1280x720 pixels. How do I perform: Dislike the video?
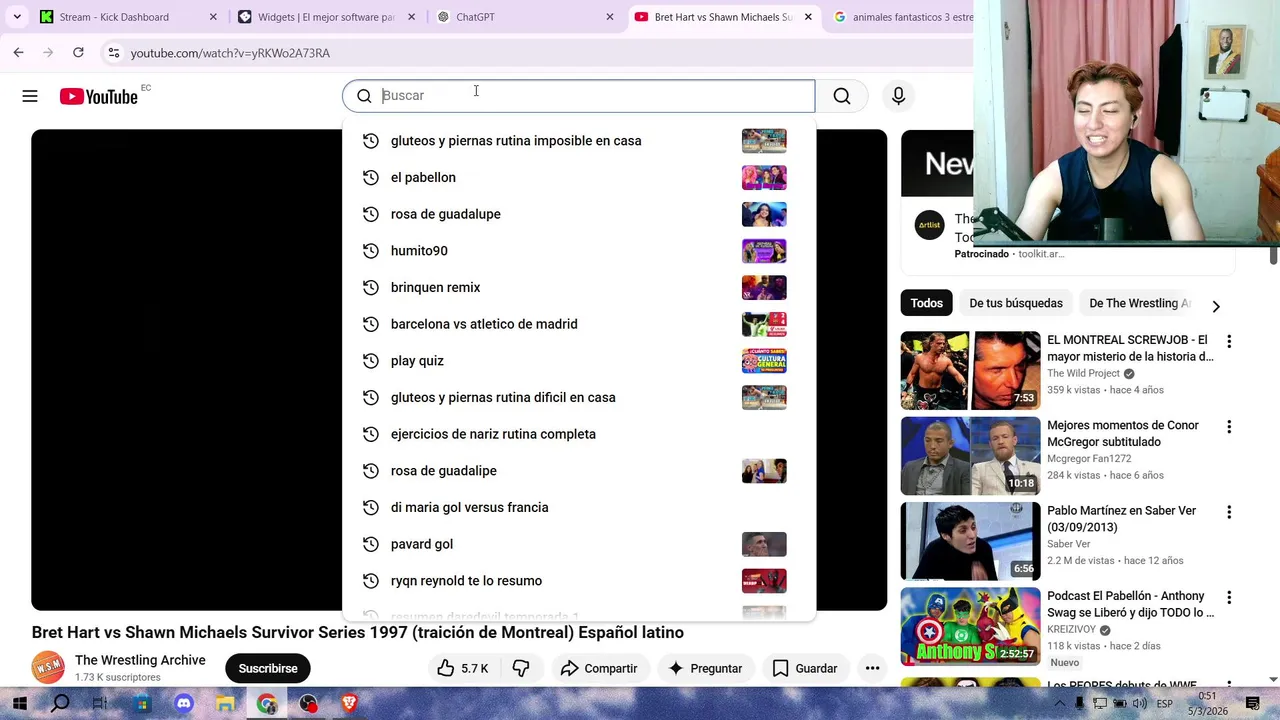pyautogui.click(x=520, y=668)
